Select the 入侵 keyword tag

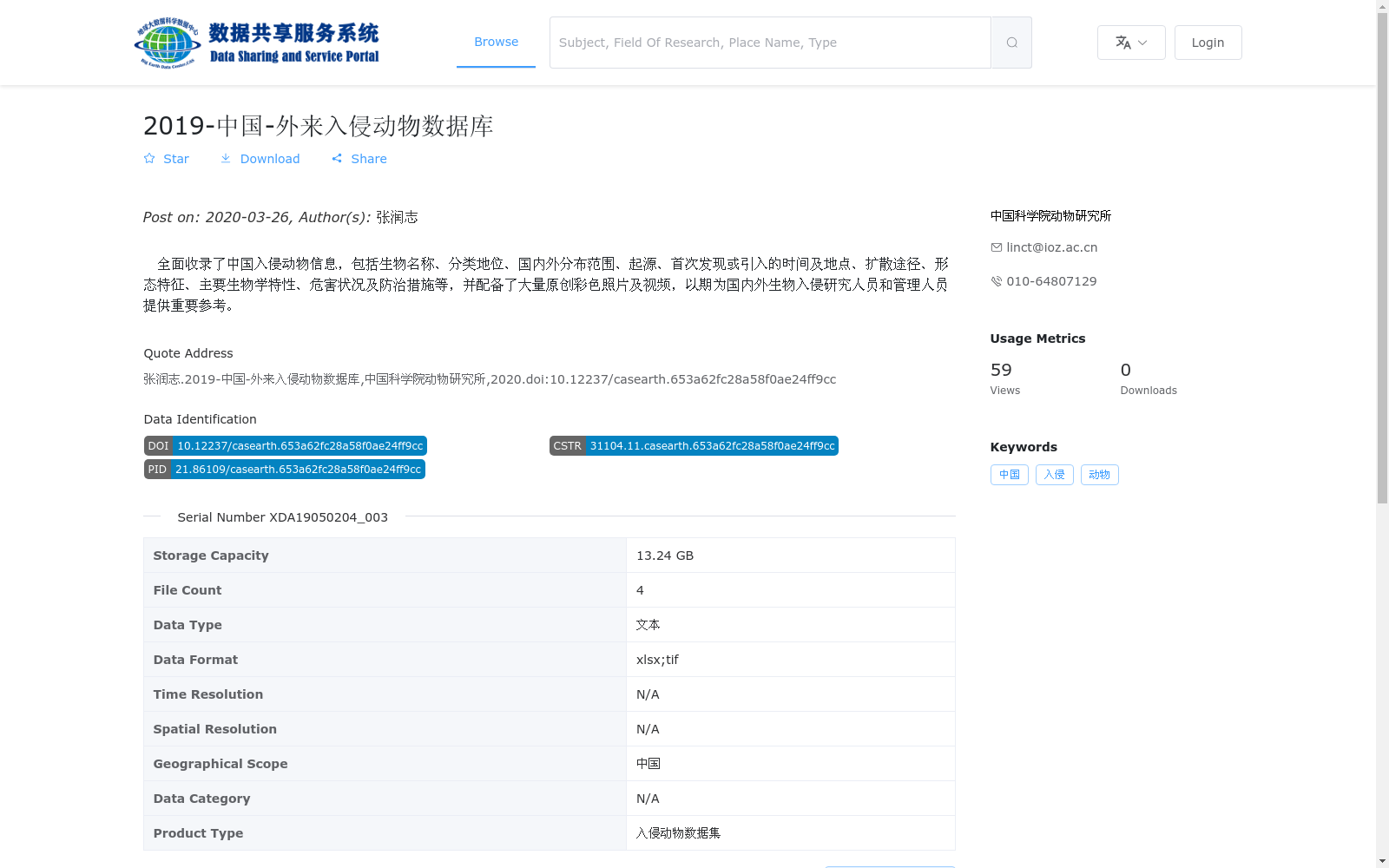[1054, 475]
